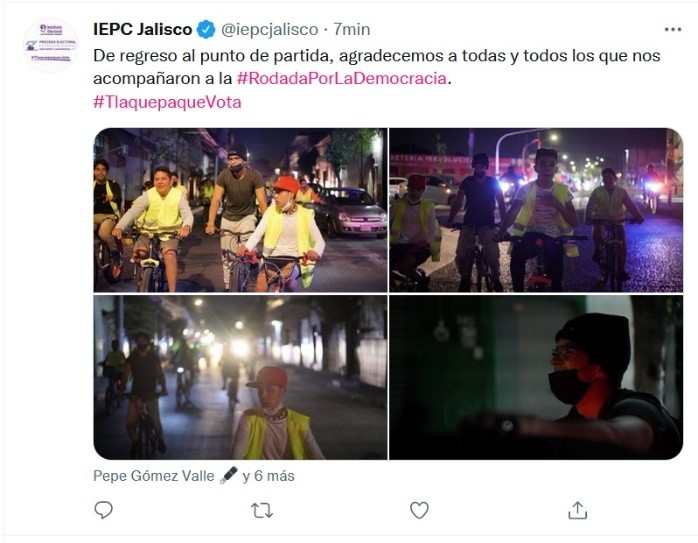Show the 'y 6 más' tagged people
This screenshot has height=543, width=698.
point(268,476)
